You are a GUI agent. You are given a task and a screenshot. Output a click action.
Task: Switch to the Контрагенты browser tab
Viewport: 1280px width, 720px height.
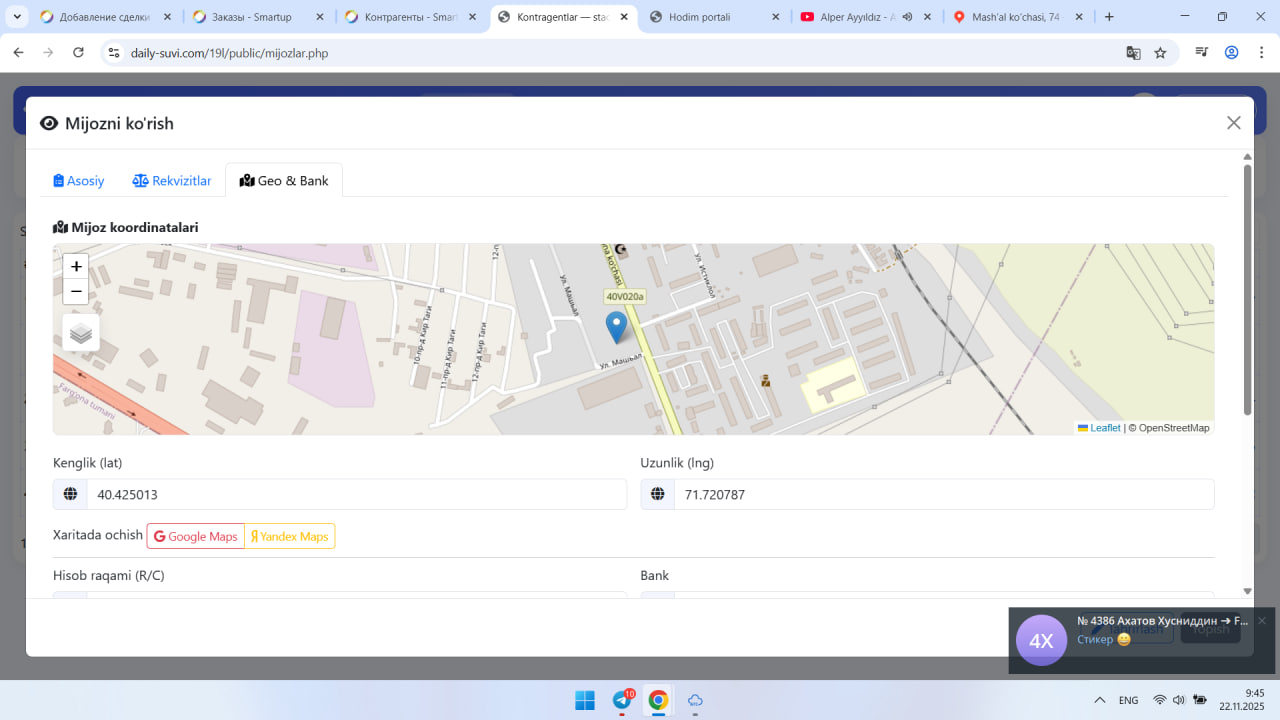click(411, 17)
